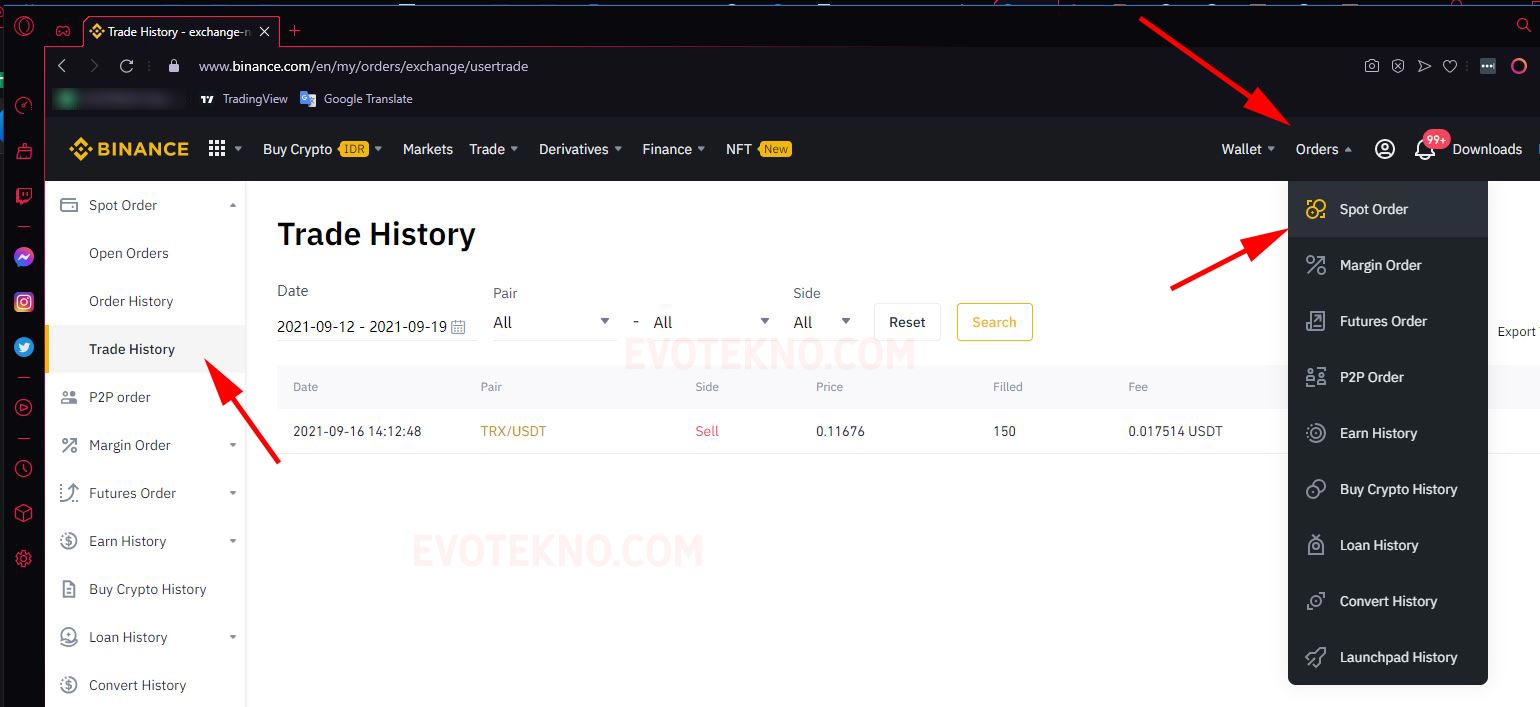This screenshot has width=1540, height=707.
Task: Reload the page with the refresh icon
Action: [x=126, y=66]
